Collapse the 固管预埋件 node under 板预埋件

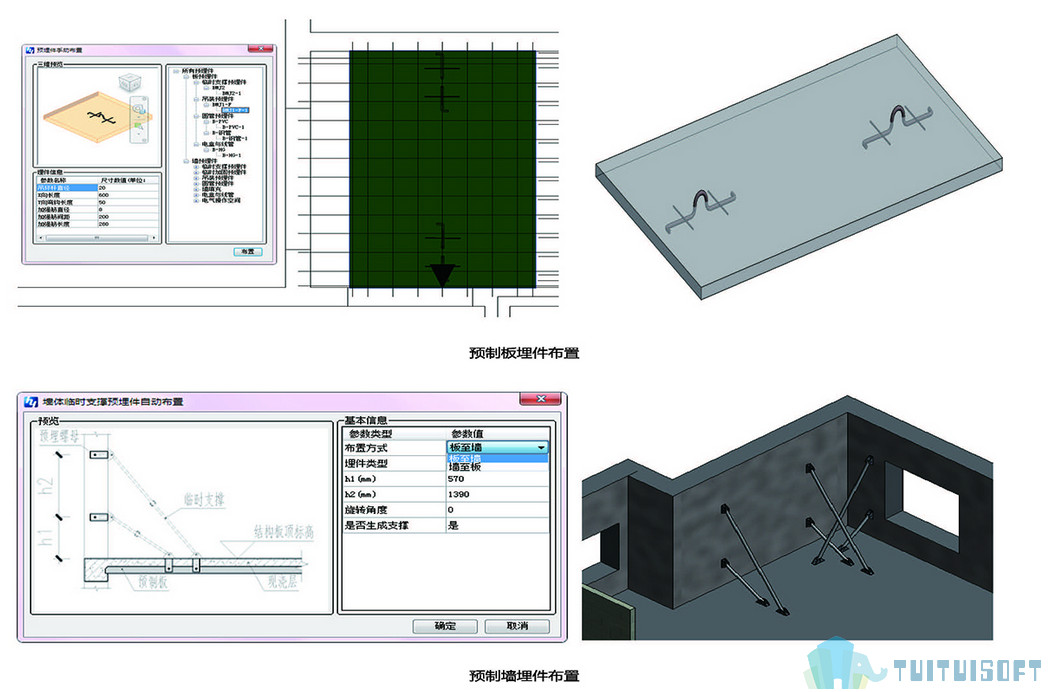point(196,116)
